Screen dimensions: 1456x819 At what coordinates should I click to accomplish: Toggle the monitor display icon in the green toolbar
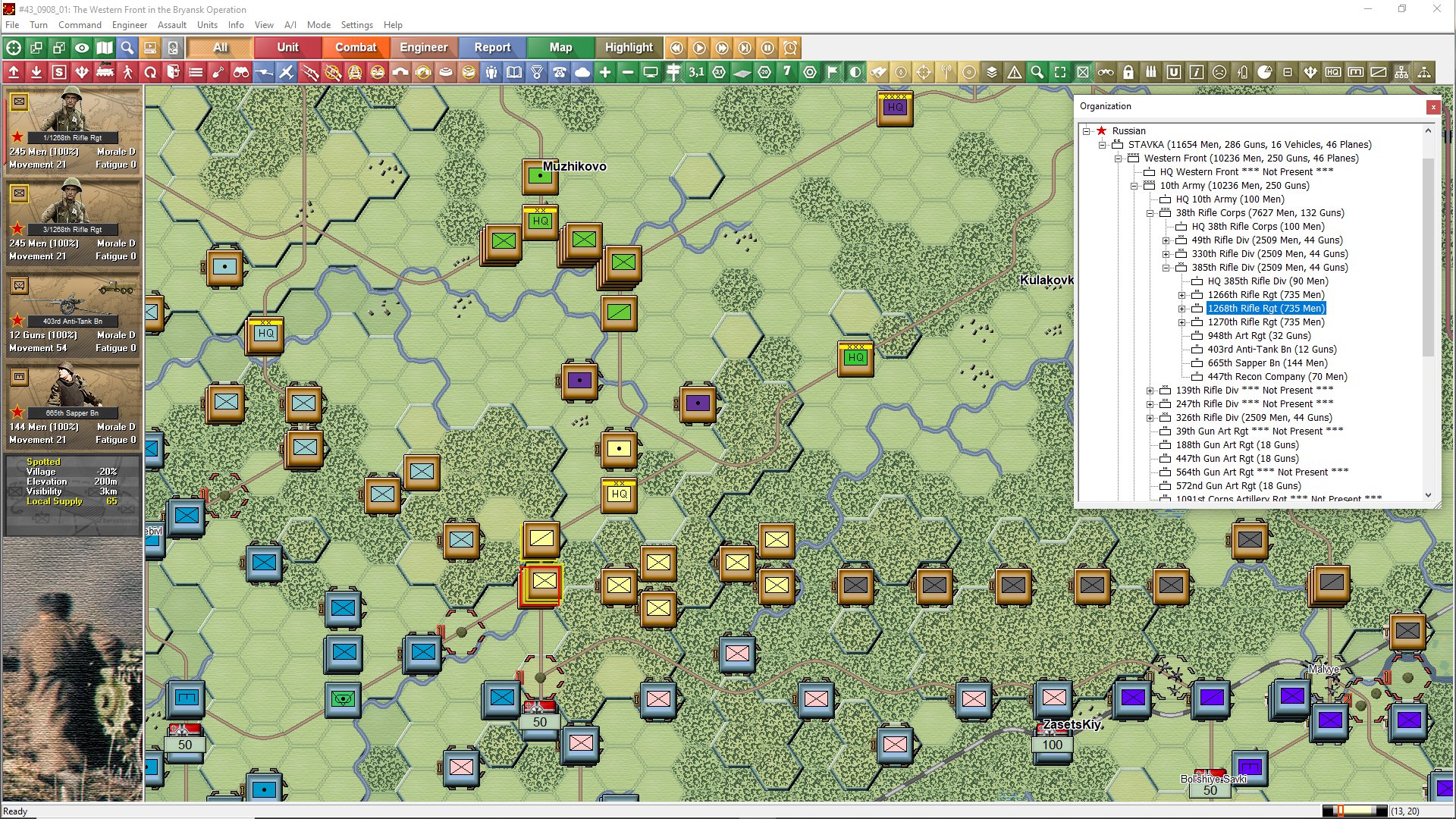pos(651,72)
